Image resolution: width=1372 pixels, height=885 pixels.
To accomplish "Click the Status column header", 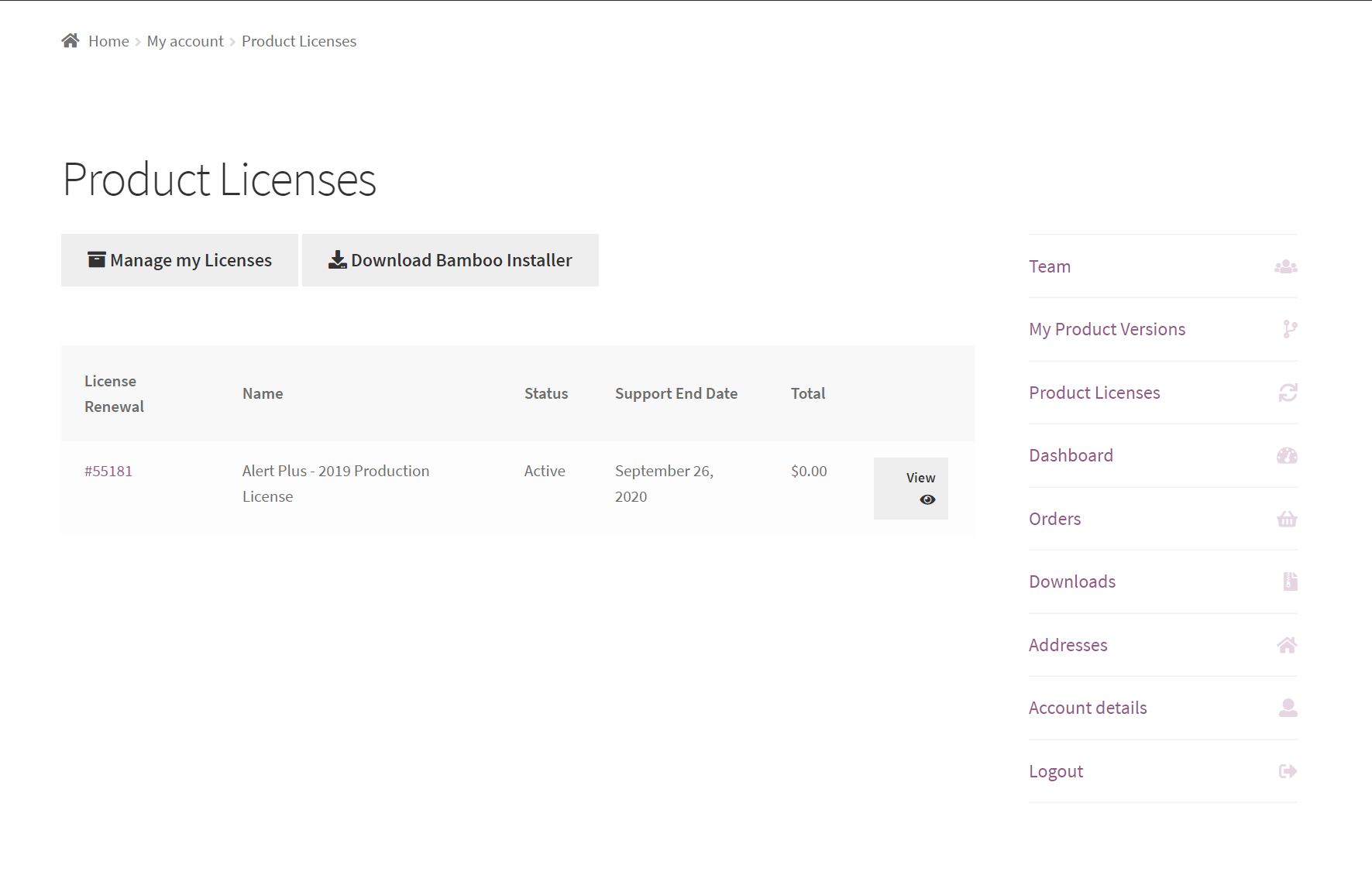I will (x=546, y=393).
